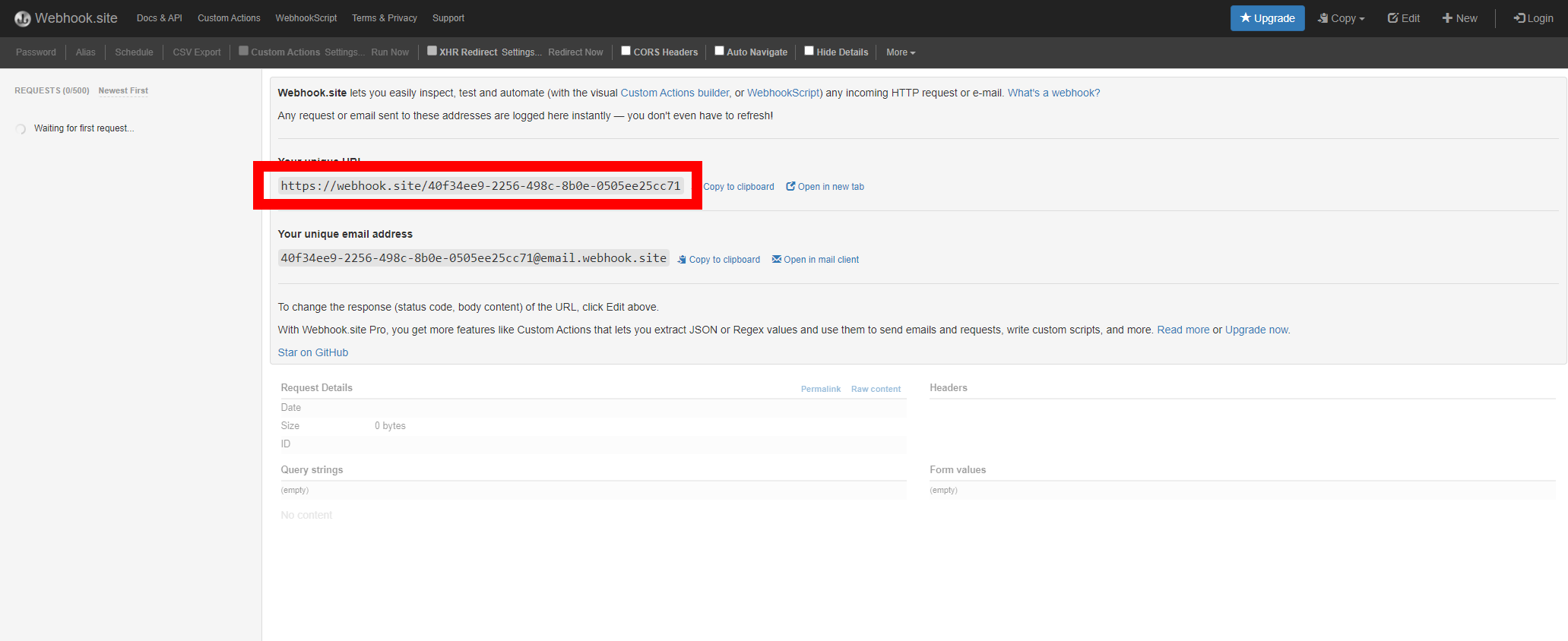This screenshot has width=1568, height=641.
Task: Click the envelope icon for Open in mail client
Action: [x=777, y=259]
